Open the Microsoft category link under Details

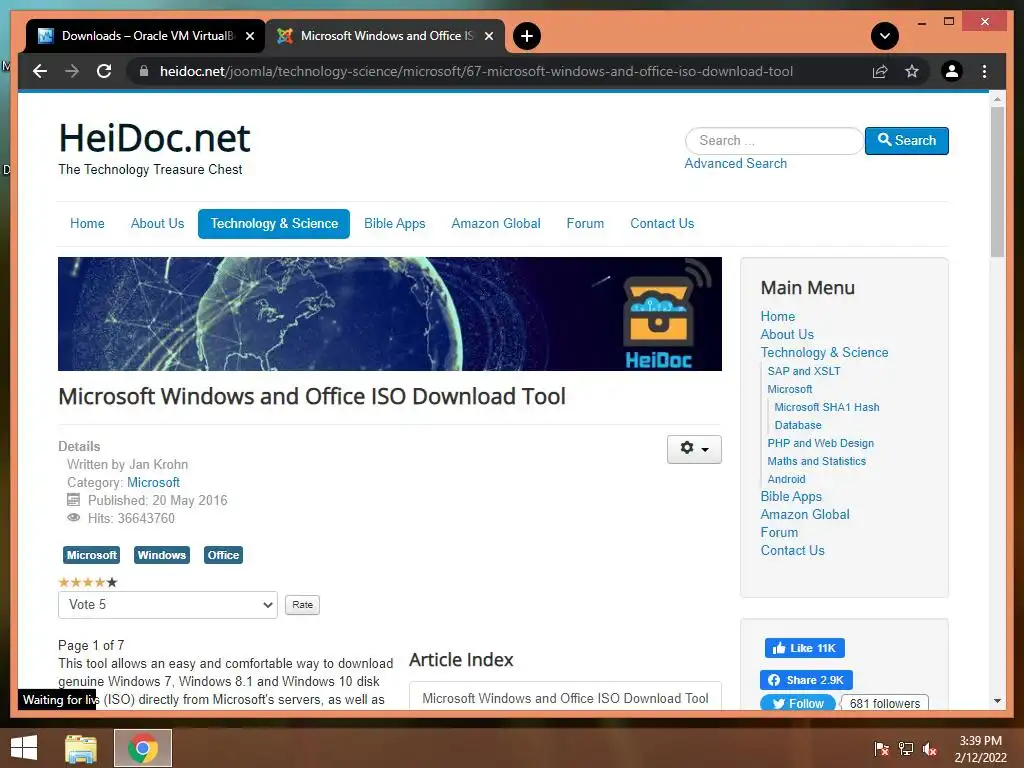pyautogui.click(x=153, y=483)
